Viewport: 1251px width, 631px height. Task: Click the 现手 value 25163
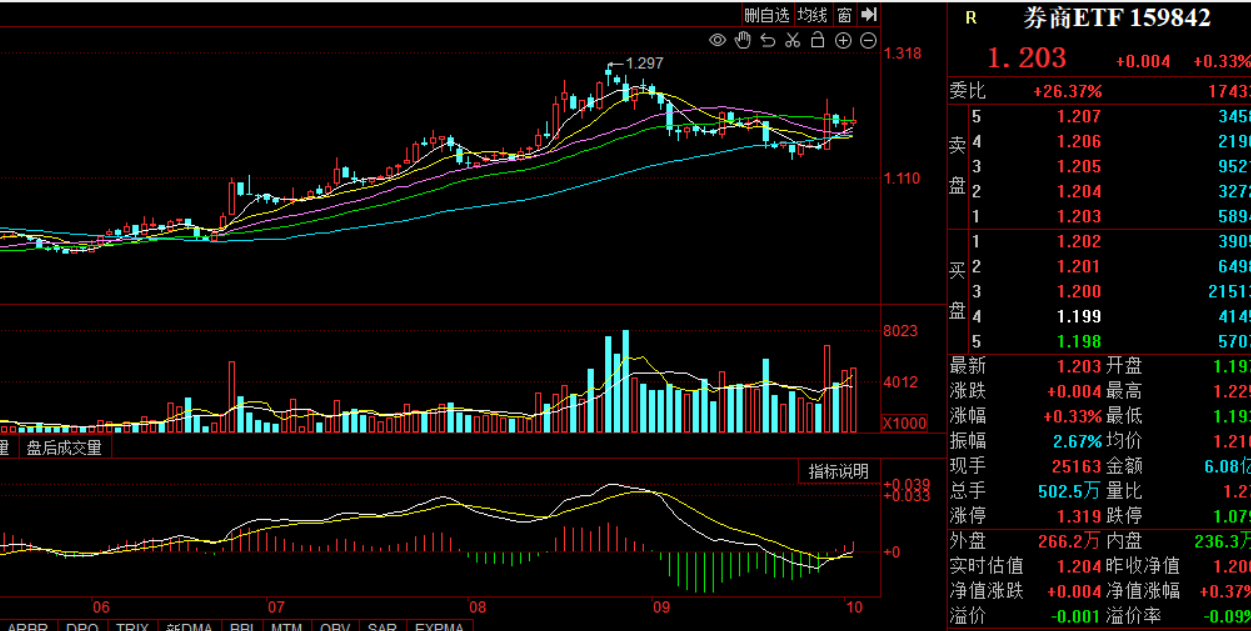point(1076,466)
